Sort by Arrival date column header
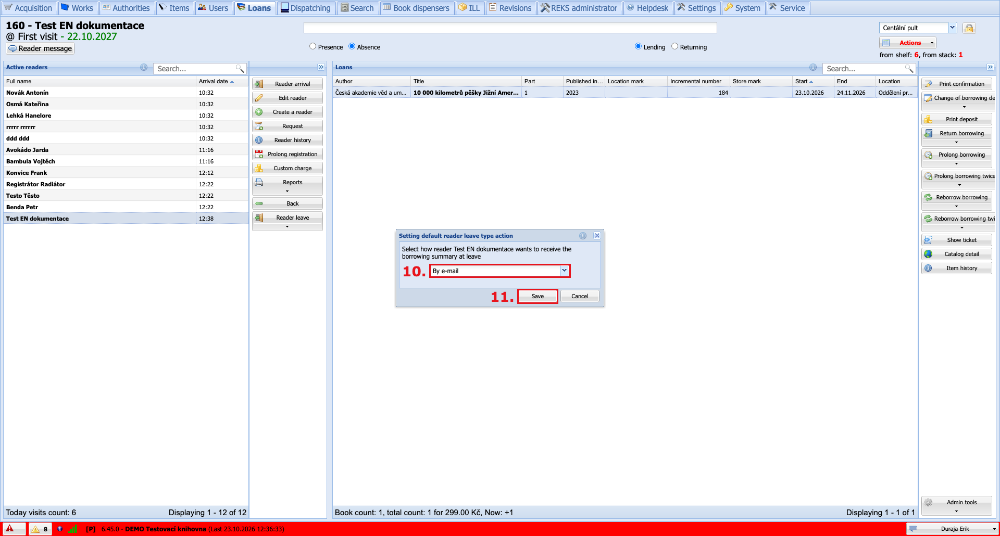The image size is (1000, 536). (222, 81)
